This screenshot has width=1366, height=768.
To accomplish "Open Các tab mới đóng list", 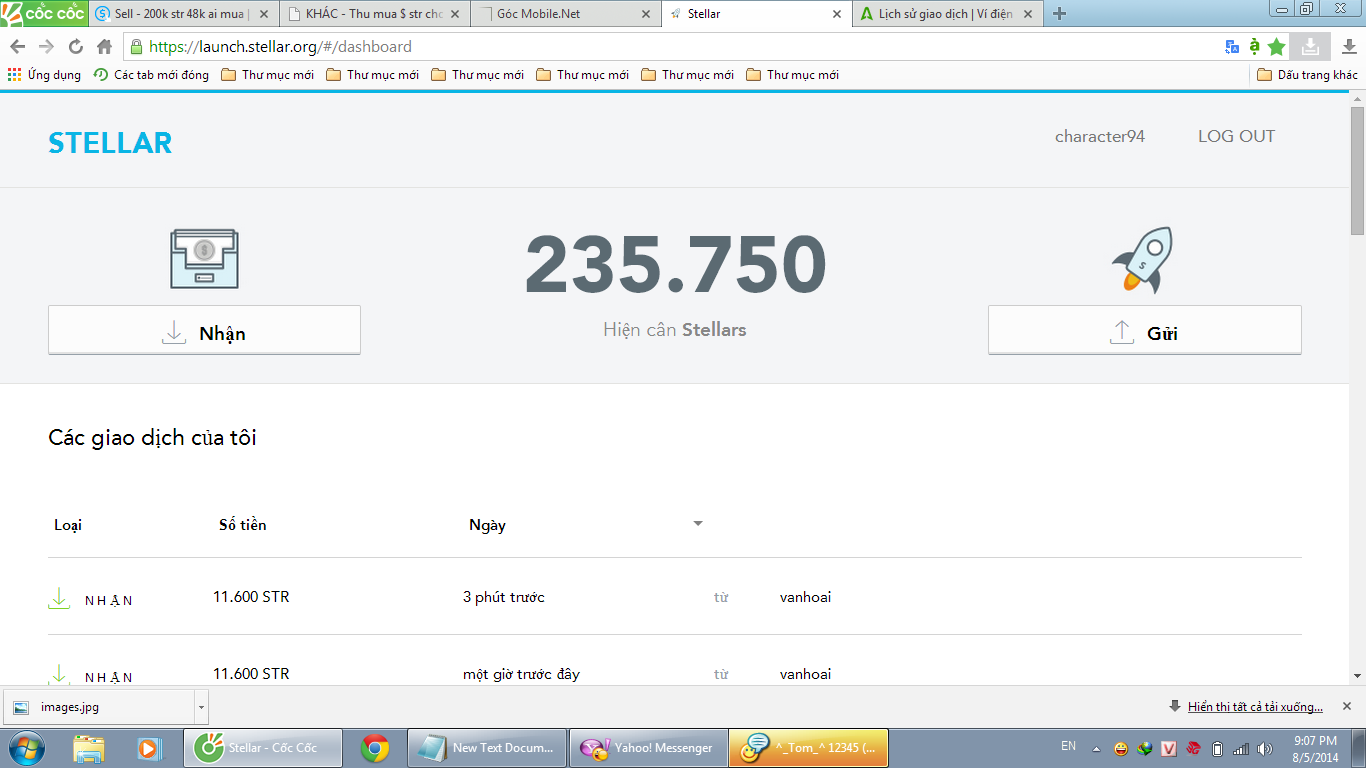I will (x=151, y=75).
